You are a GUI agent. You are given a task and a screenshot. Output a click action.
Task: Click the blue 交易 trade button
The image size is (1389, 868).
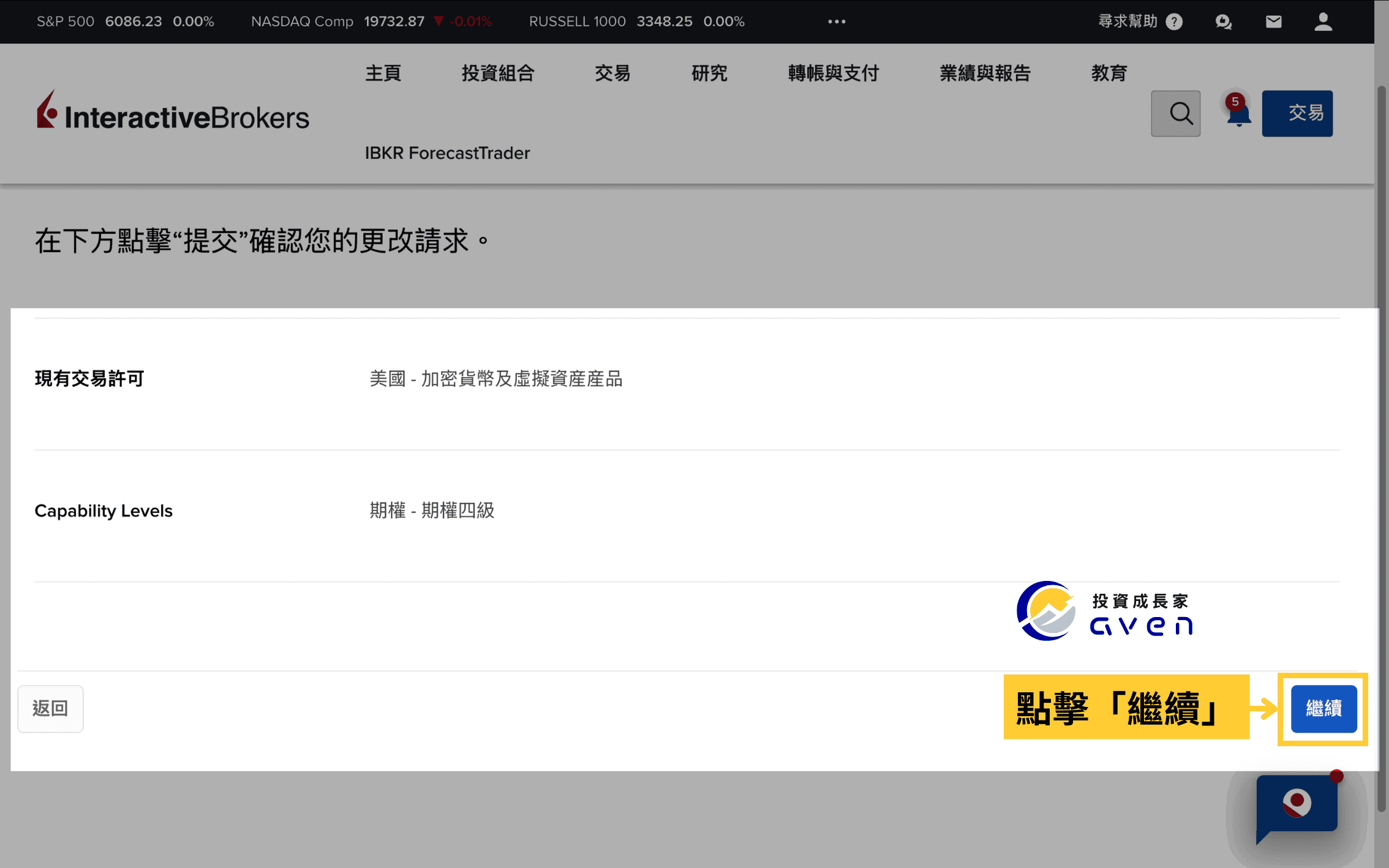1297,113
